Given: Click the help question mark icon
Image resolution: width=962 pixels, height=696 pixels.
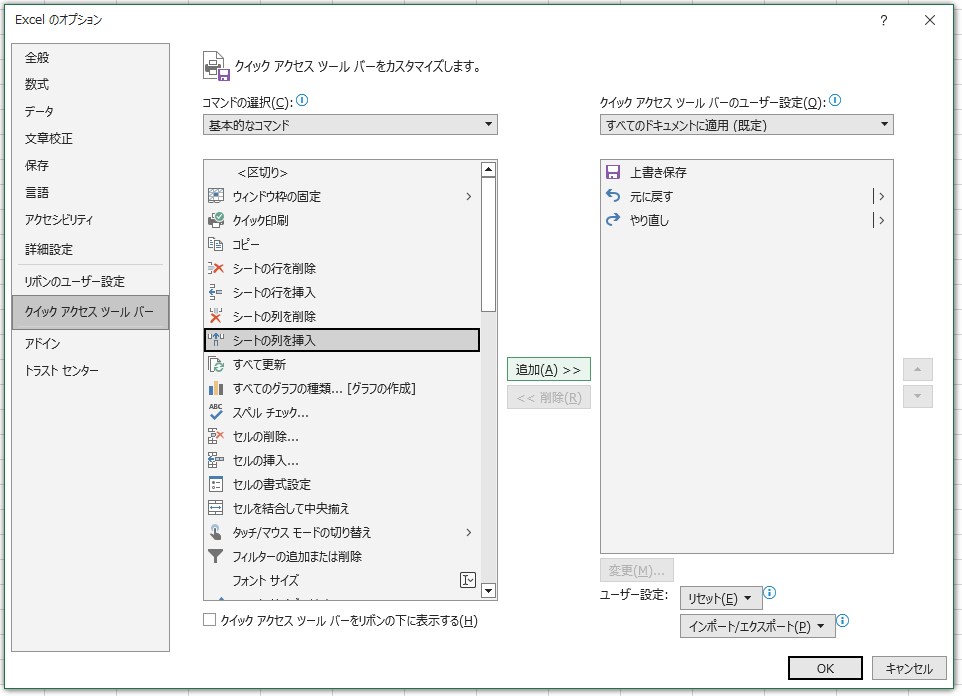Looking at the screenshot, I should 883,20.
